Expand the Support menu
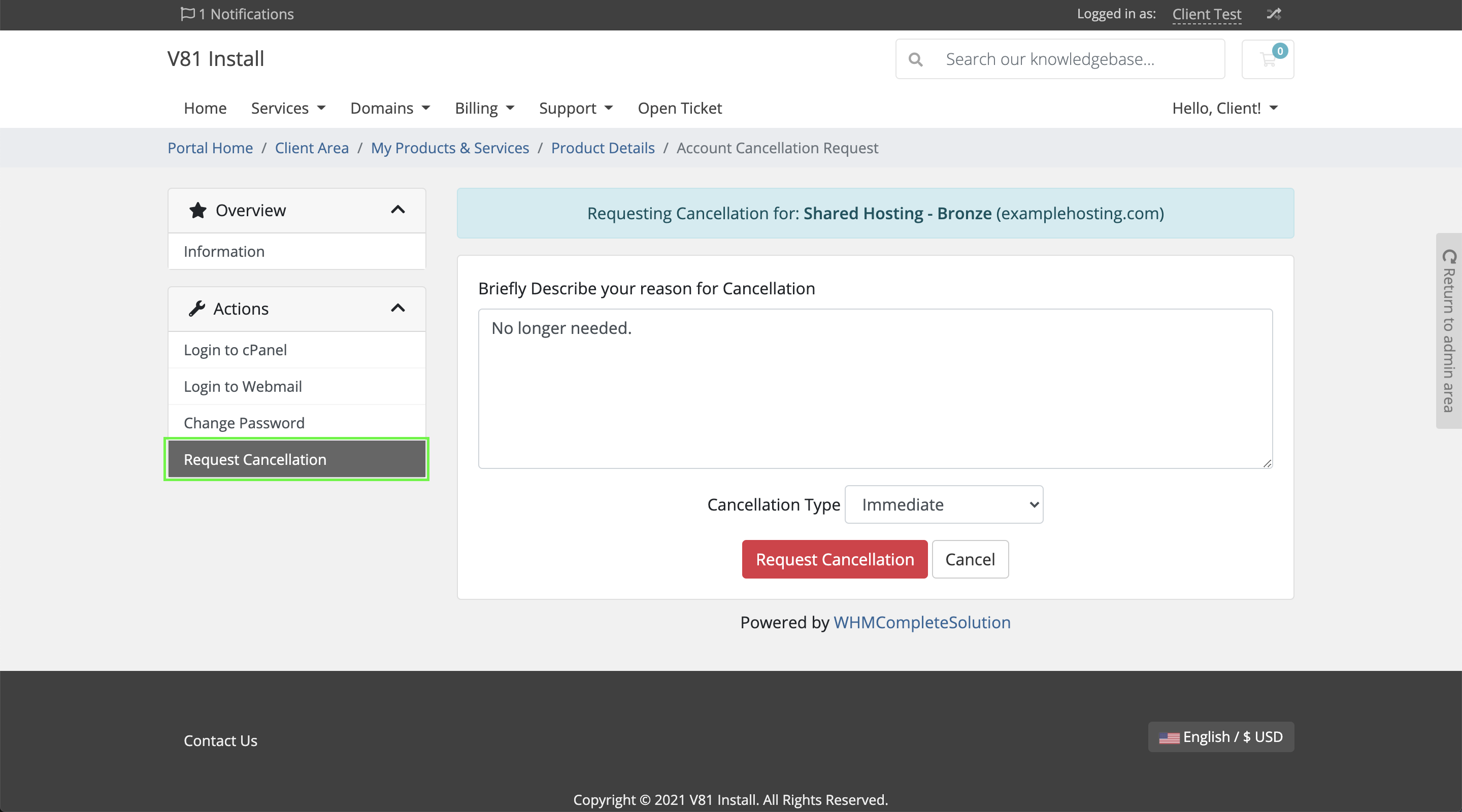The height and width of the screenshot is (812, 1462). [576, 108]
